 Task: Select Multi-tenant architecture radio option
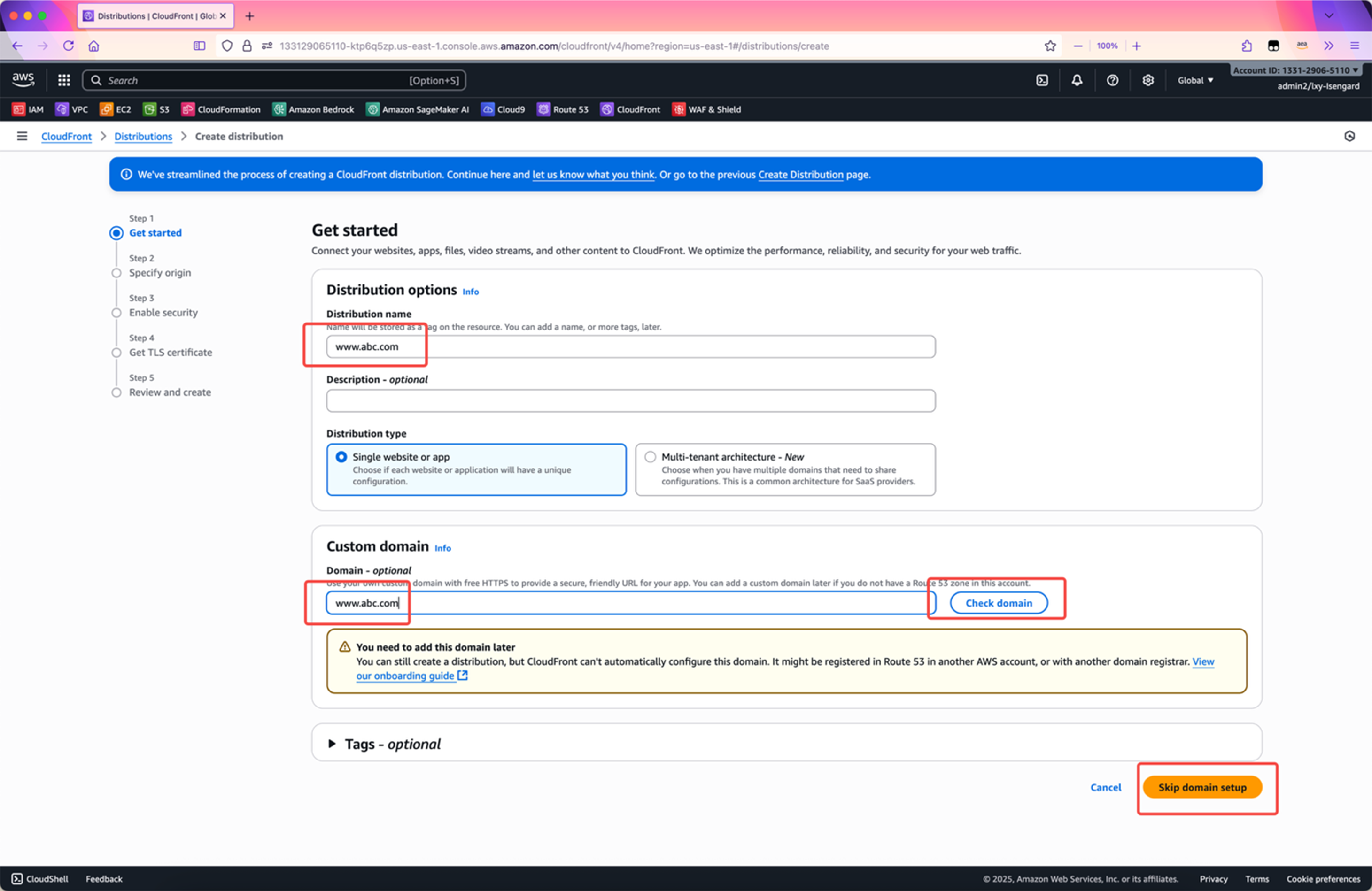tap(650, 457)
